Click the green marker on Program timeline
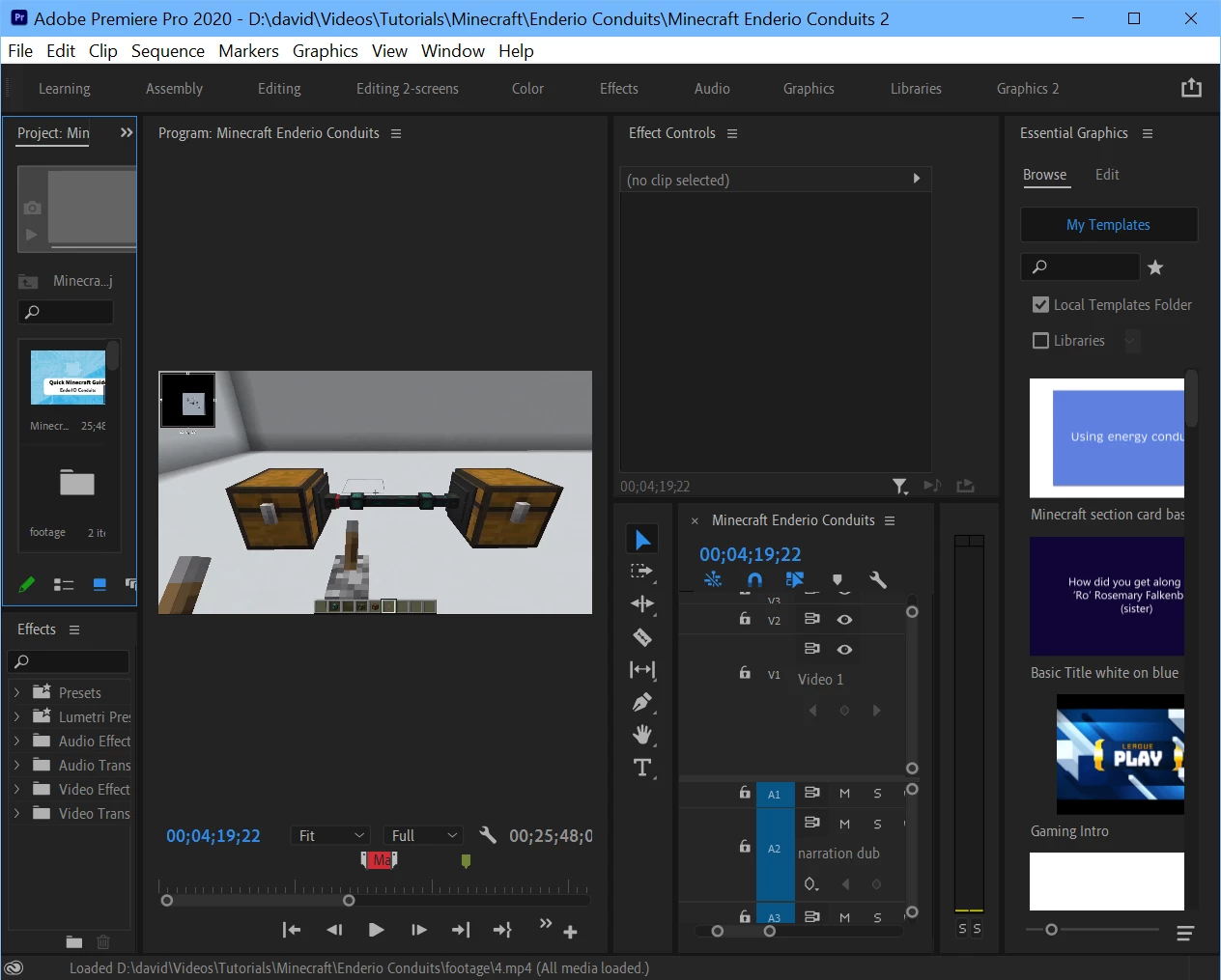This screenshot has width=1221, height=980. click(466, 859)
